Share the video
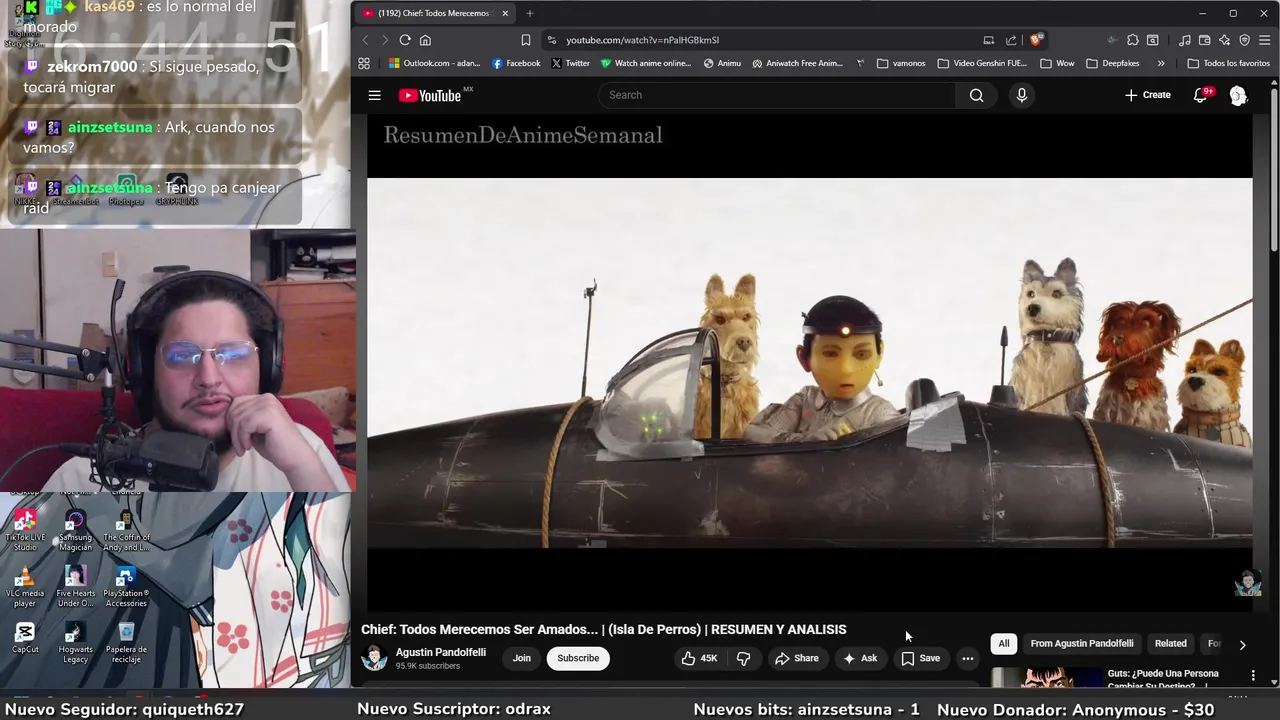The image size is (1280, 720). pyautogui.click(x=796, y=658)
